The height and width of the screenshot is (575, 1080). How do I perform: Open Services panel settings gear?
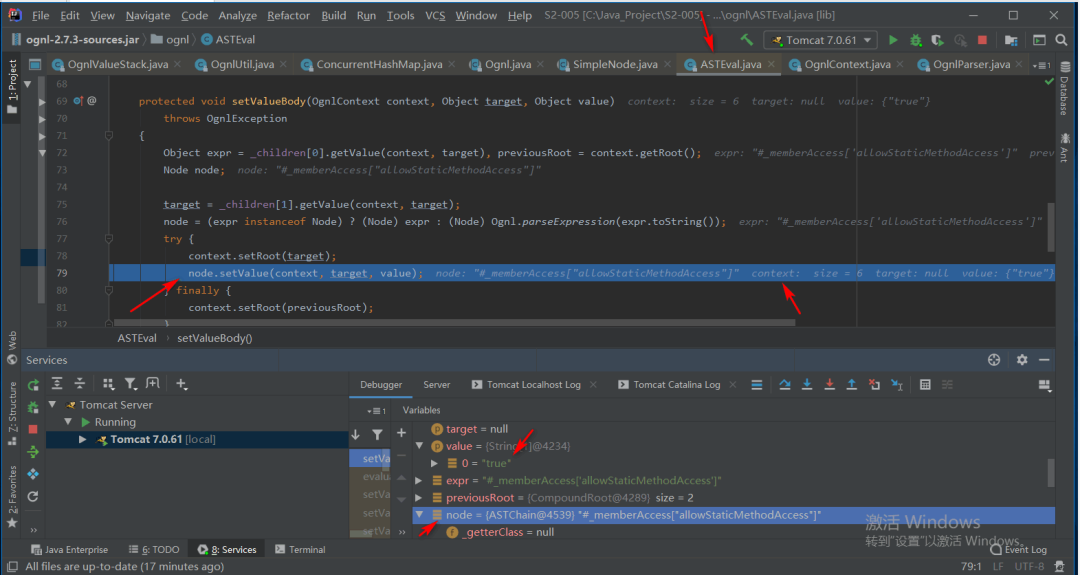click(1021, 360)
